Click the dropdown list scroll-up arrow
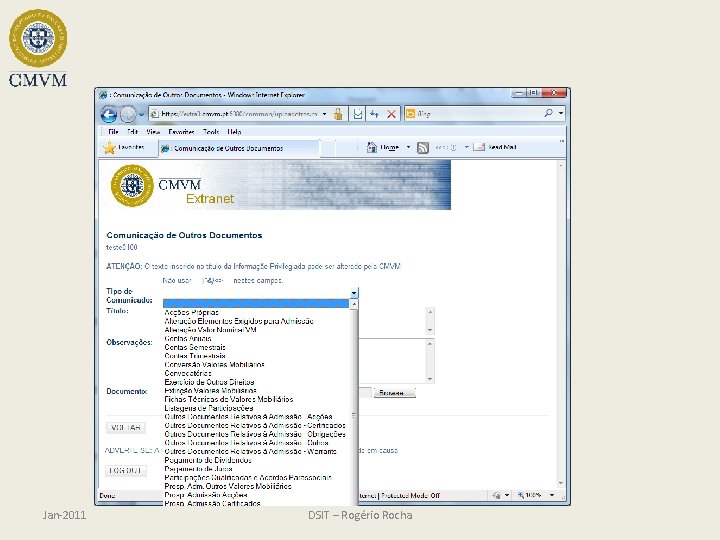Screen dimensions: 720x540 coord(354,304)
